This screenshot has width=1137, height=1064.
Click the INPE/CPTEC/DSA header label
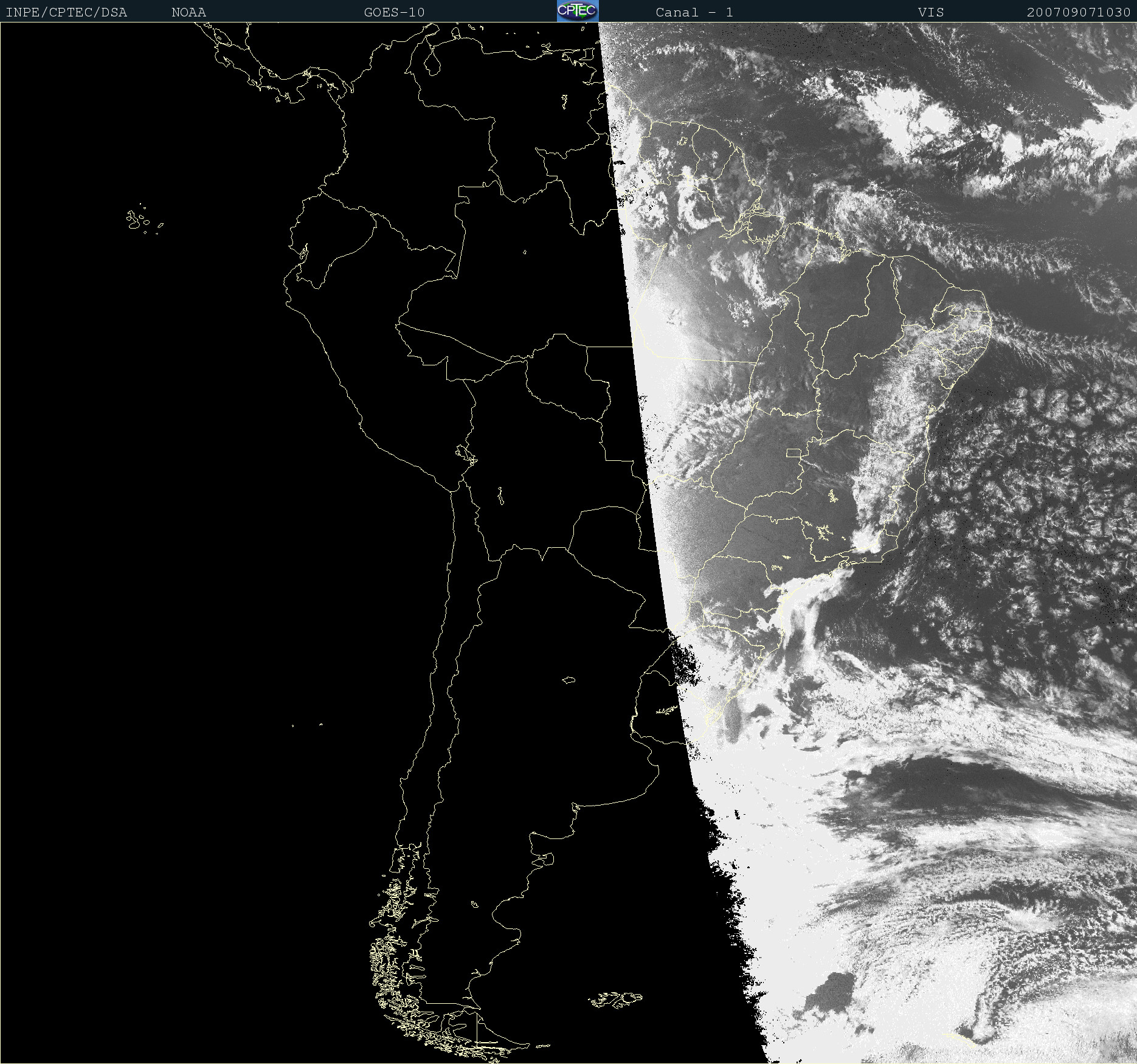[x=66, y=12]
